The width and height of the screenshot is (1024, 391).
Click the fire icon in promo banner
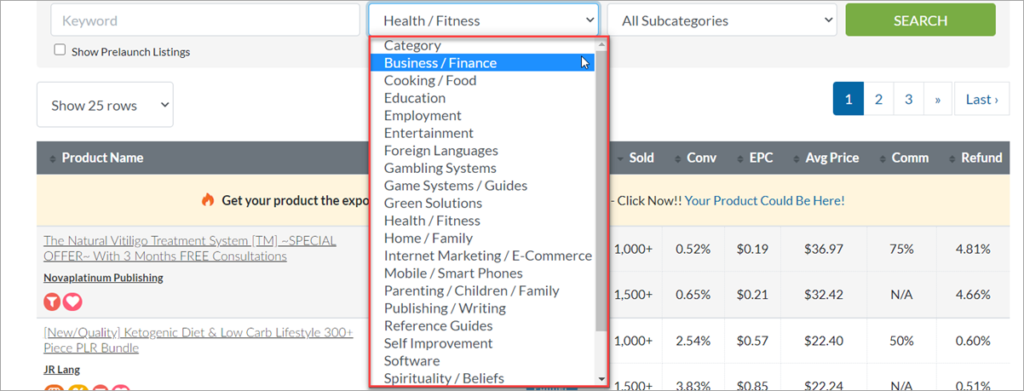click(208, 200)
